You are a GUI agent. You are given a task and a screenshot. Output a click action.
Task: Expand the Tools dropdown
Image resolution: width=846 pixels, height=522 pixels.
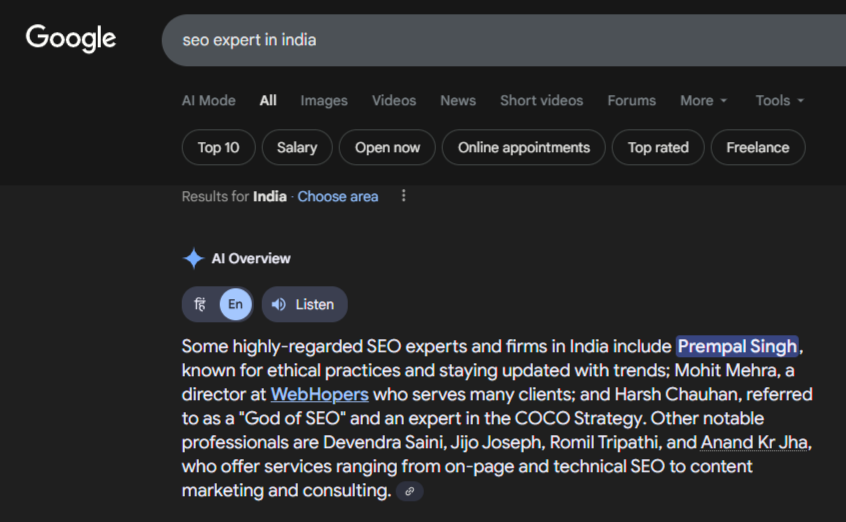[780, 100]
